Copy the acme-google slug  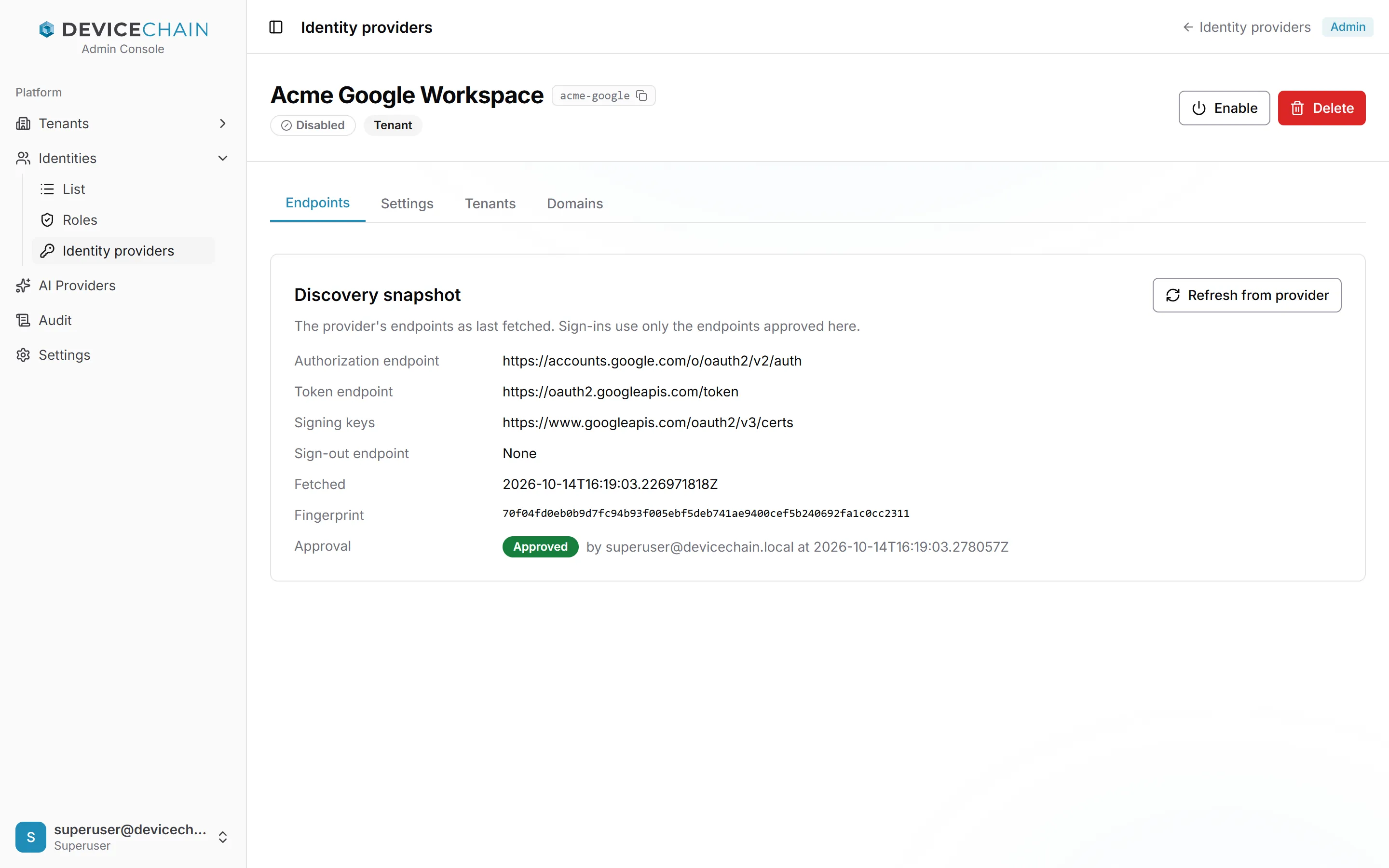[642, 95]
